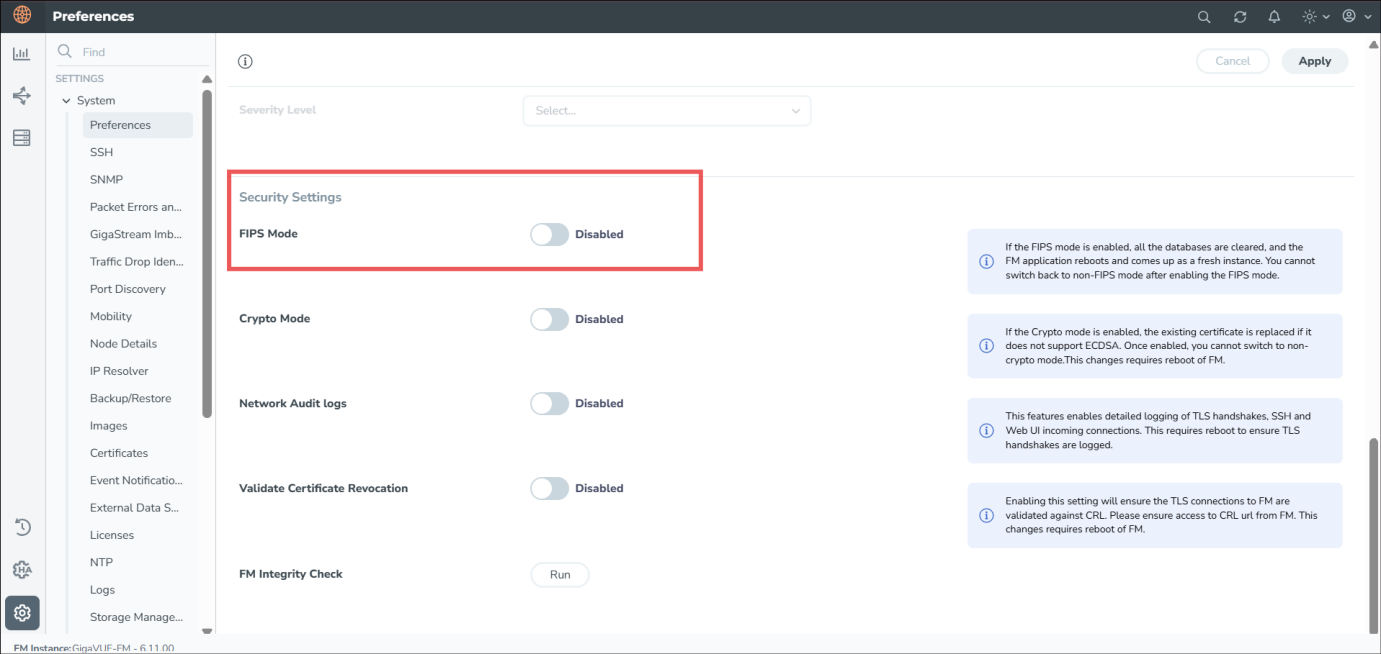
Task: Turn on the Crypto Mode switch
Action: 549,319
